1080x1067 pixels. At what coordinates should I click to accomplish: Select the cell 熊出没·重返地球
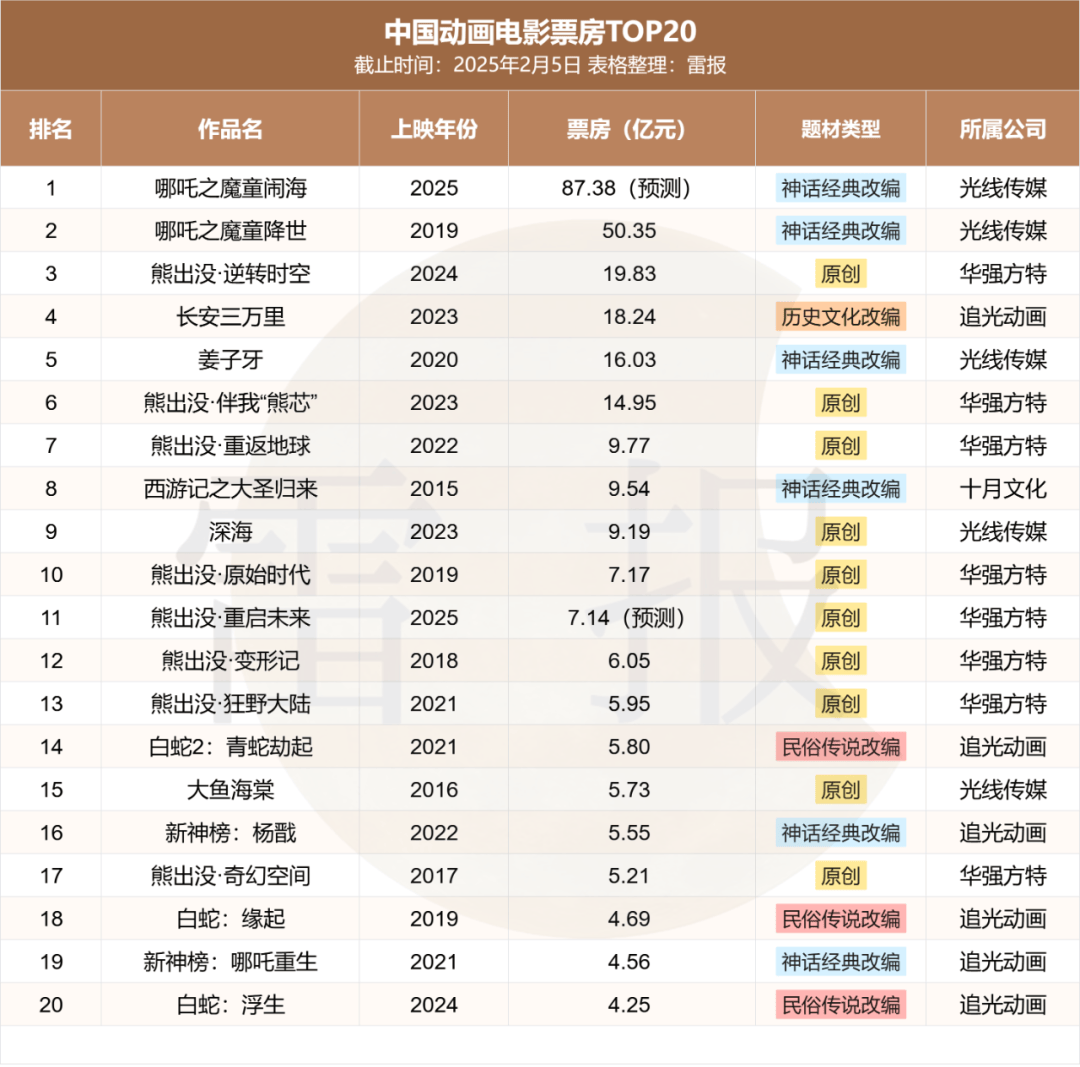(230, 446)
